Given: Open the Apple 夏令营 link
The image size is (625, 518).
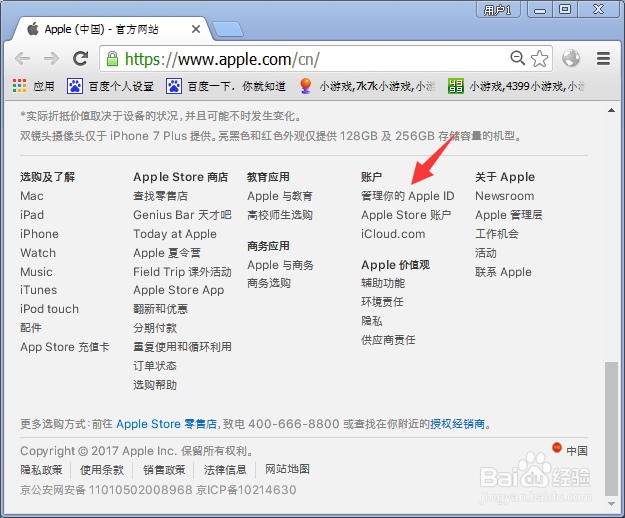Looking at the screenshot, I should pos(167,253).
